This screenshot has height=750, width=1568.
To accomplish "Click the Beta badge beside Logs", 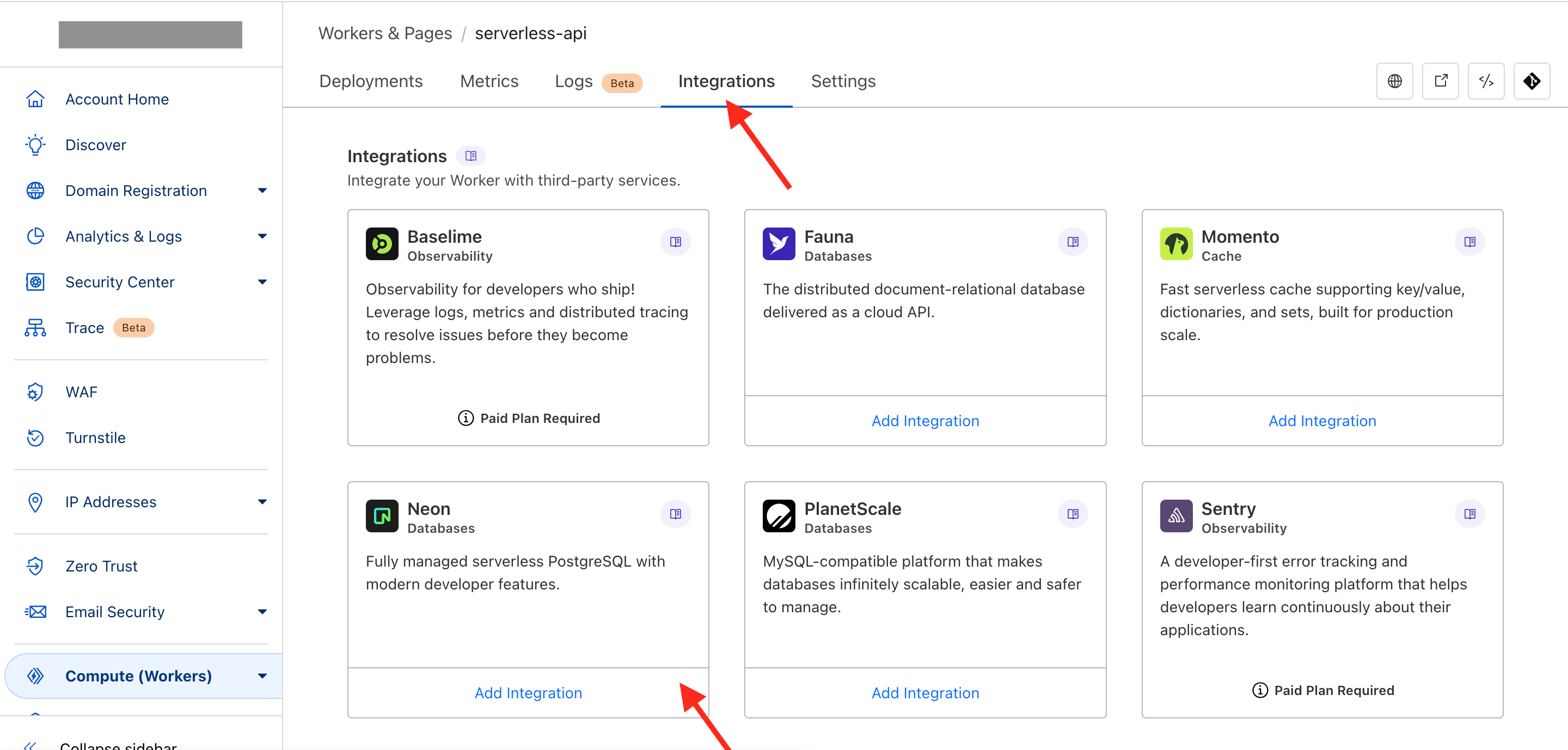I will tap(621, 83).
